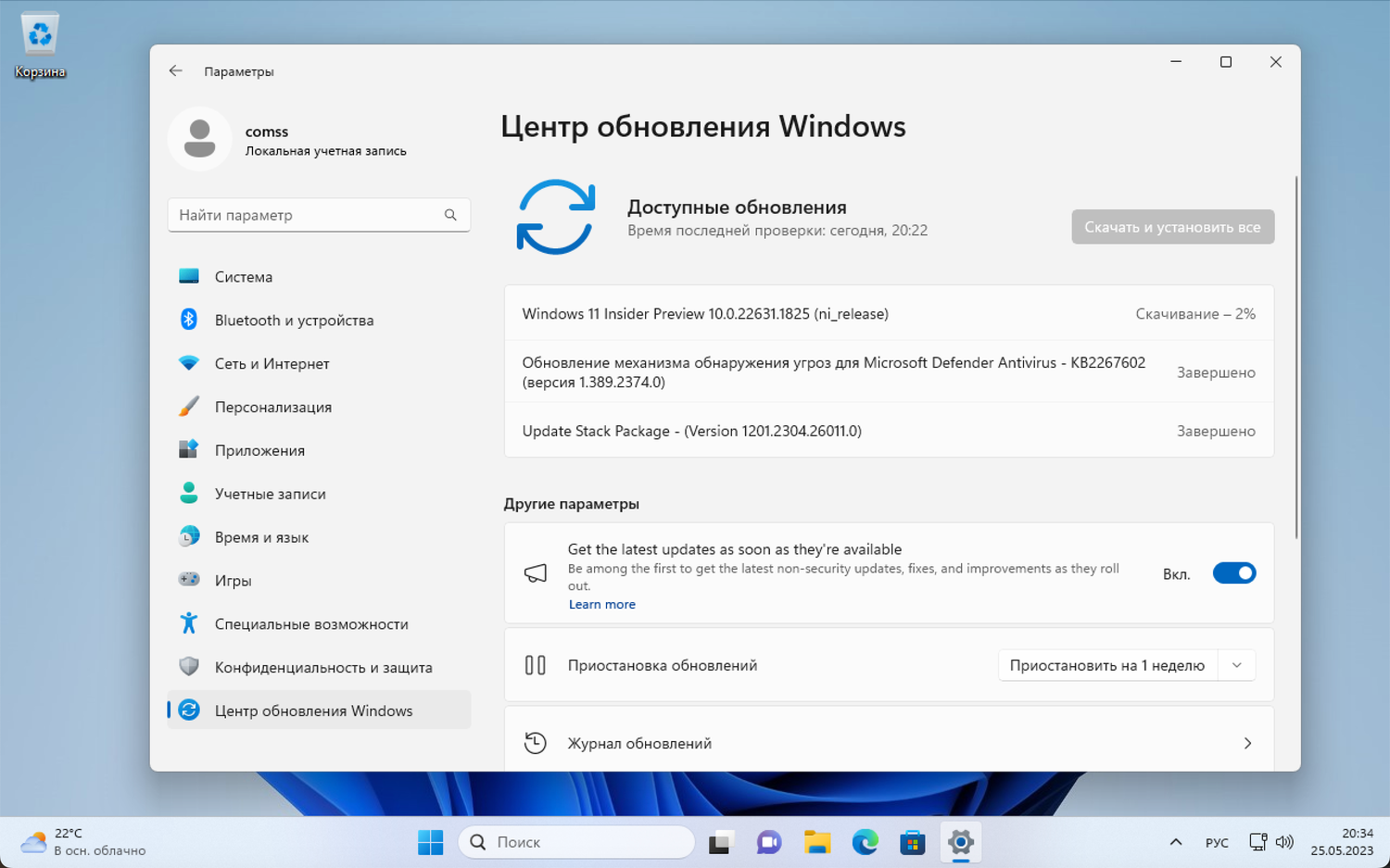
Task: Click the Settings gear taskbar icon
Action: (961, 842)
